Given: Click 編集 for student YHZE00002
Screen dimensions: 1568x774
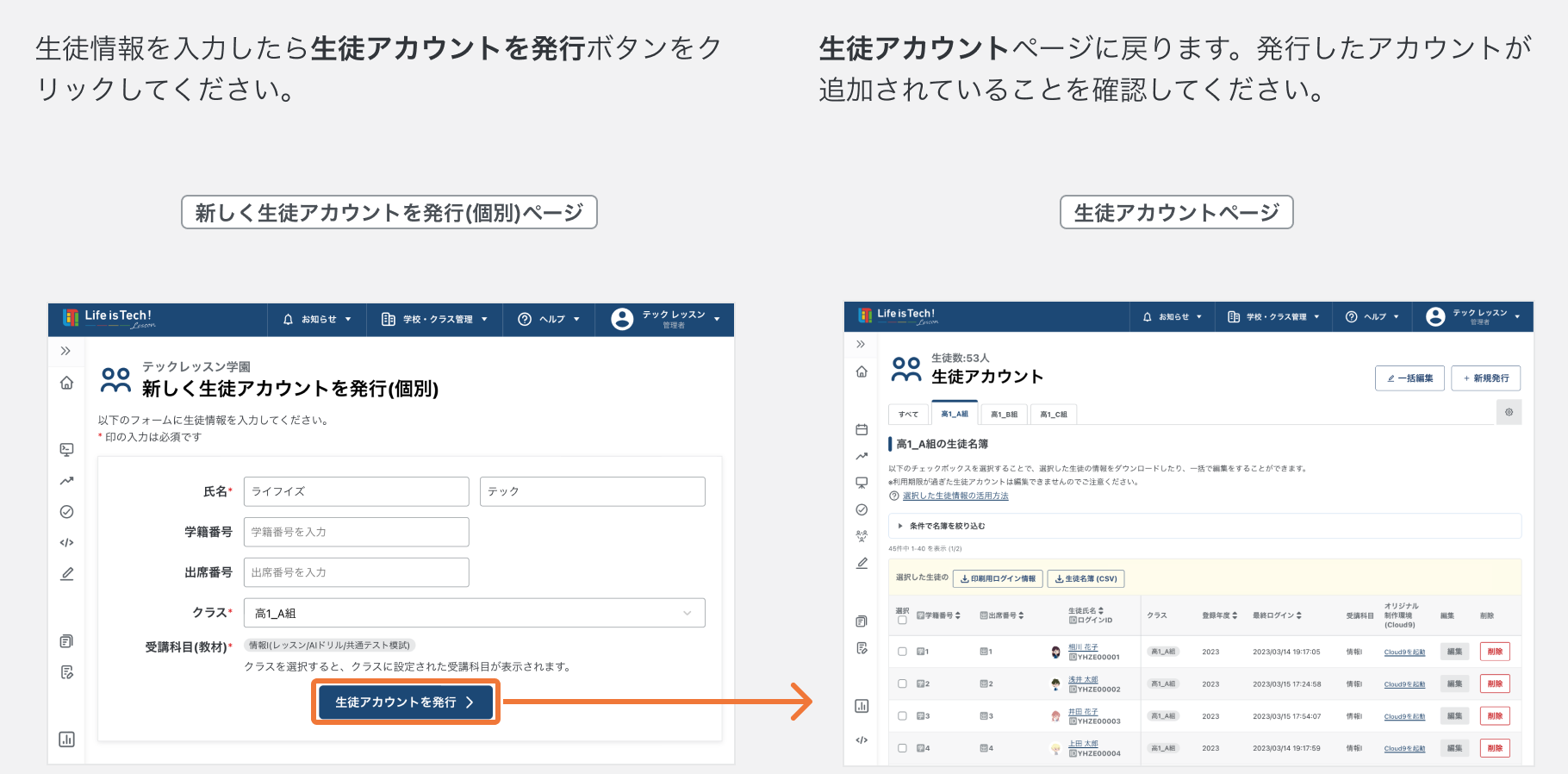Looking at the screenshot, I should [1454, 683].
